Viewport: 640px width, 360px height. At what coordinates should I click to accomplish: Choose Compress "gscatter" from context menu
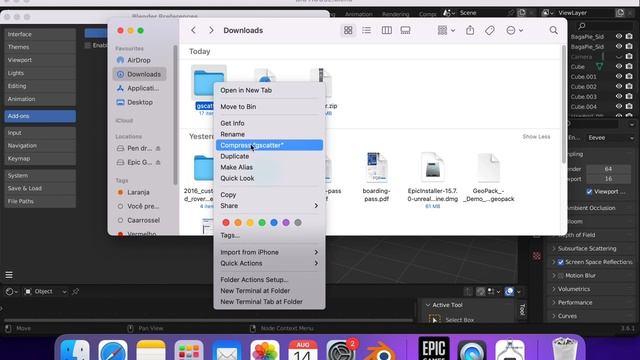269,145
